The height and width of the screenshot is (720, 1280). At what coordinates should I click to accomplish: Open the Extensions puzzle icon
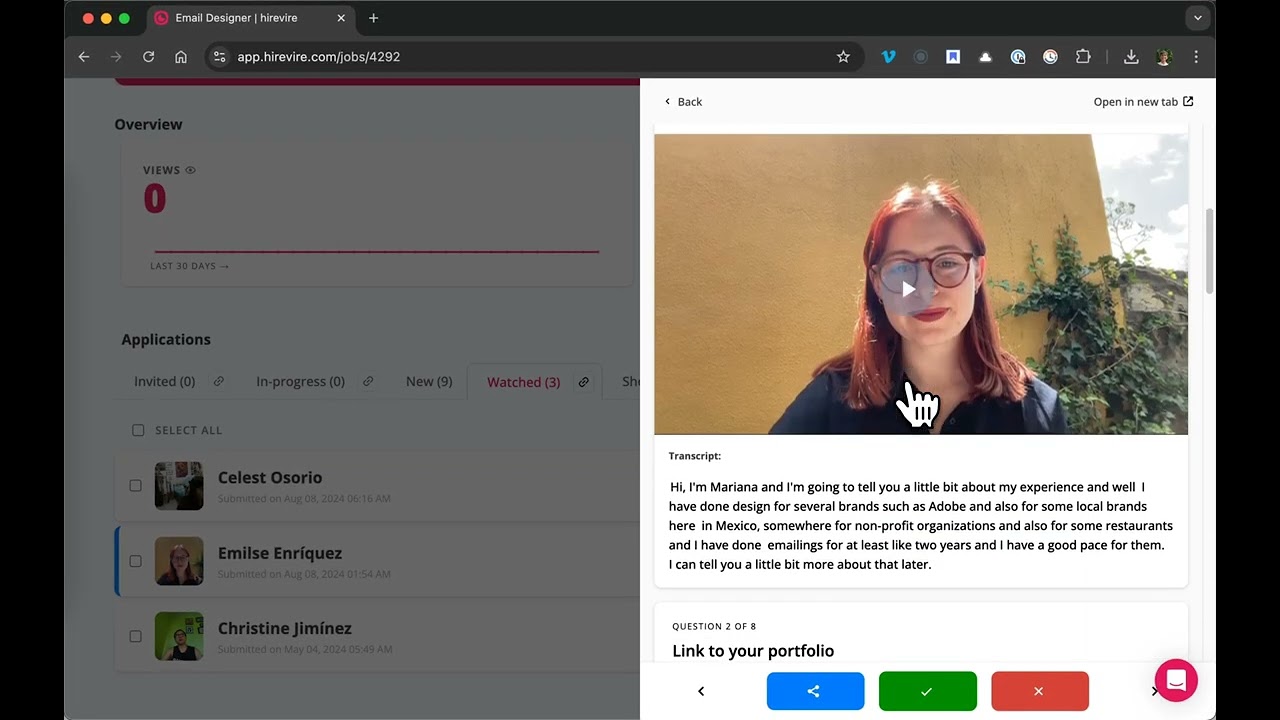(x=1083, y=57)
